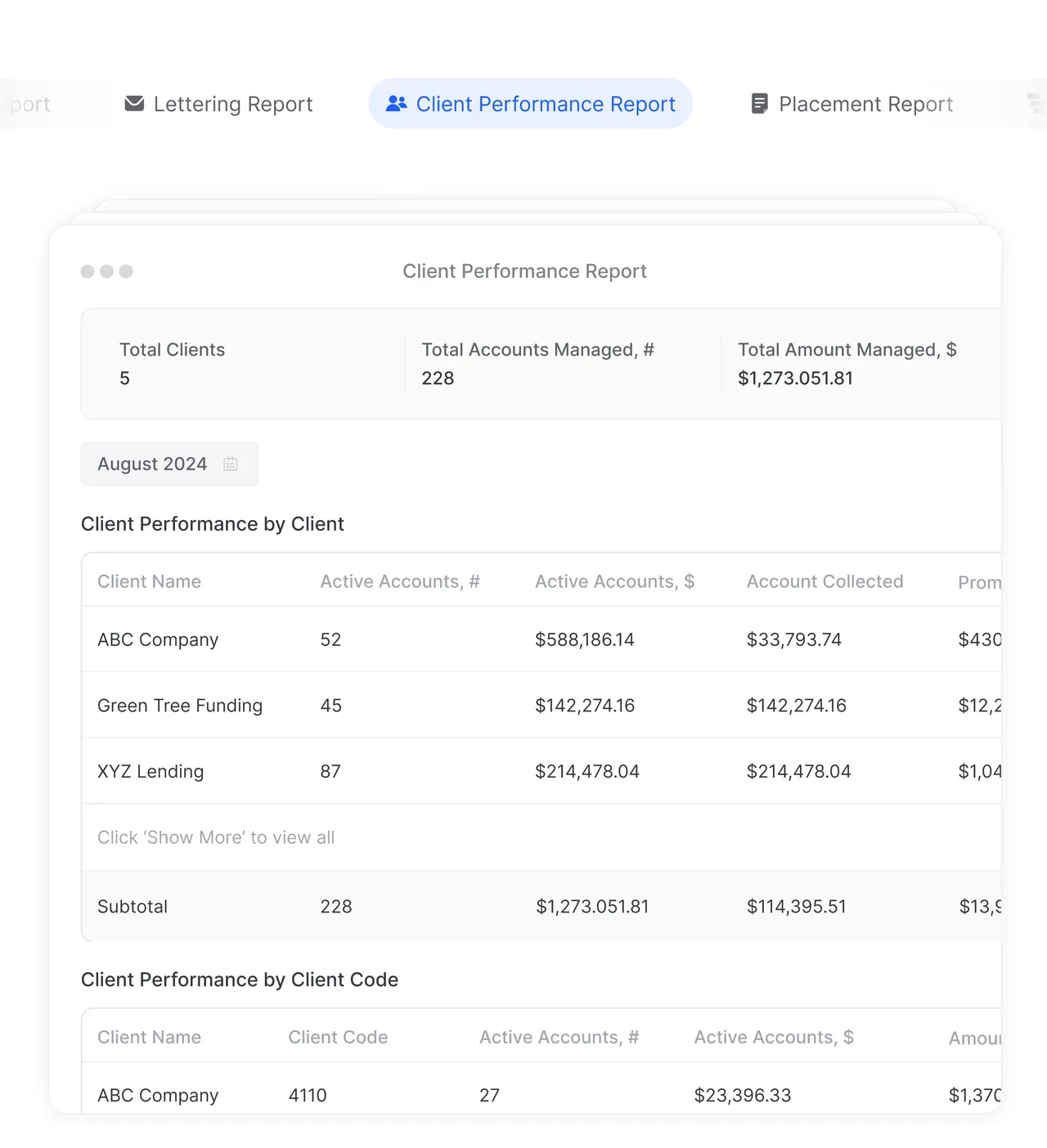Image resolution: width=1047 pixels, height=1148 pixels.
Task: Click the calendar icon in the date field
Action: (x=231, y=464)
